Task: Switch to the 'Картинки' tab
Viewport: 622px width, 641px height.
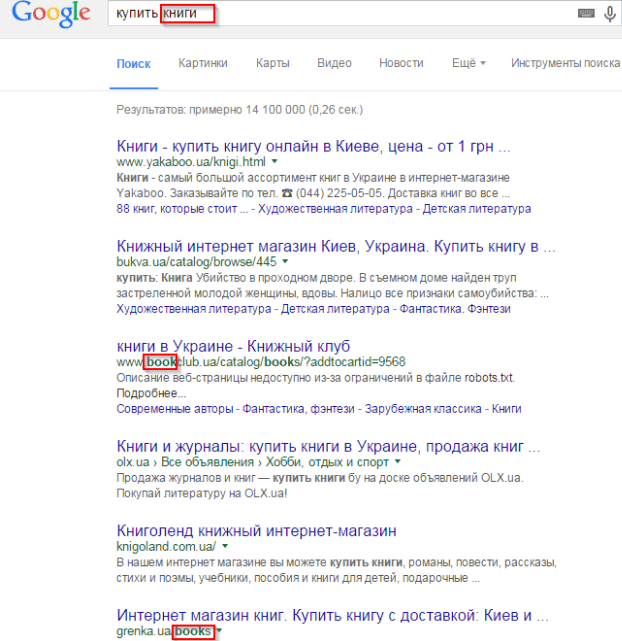Action: coord(203,63)
